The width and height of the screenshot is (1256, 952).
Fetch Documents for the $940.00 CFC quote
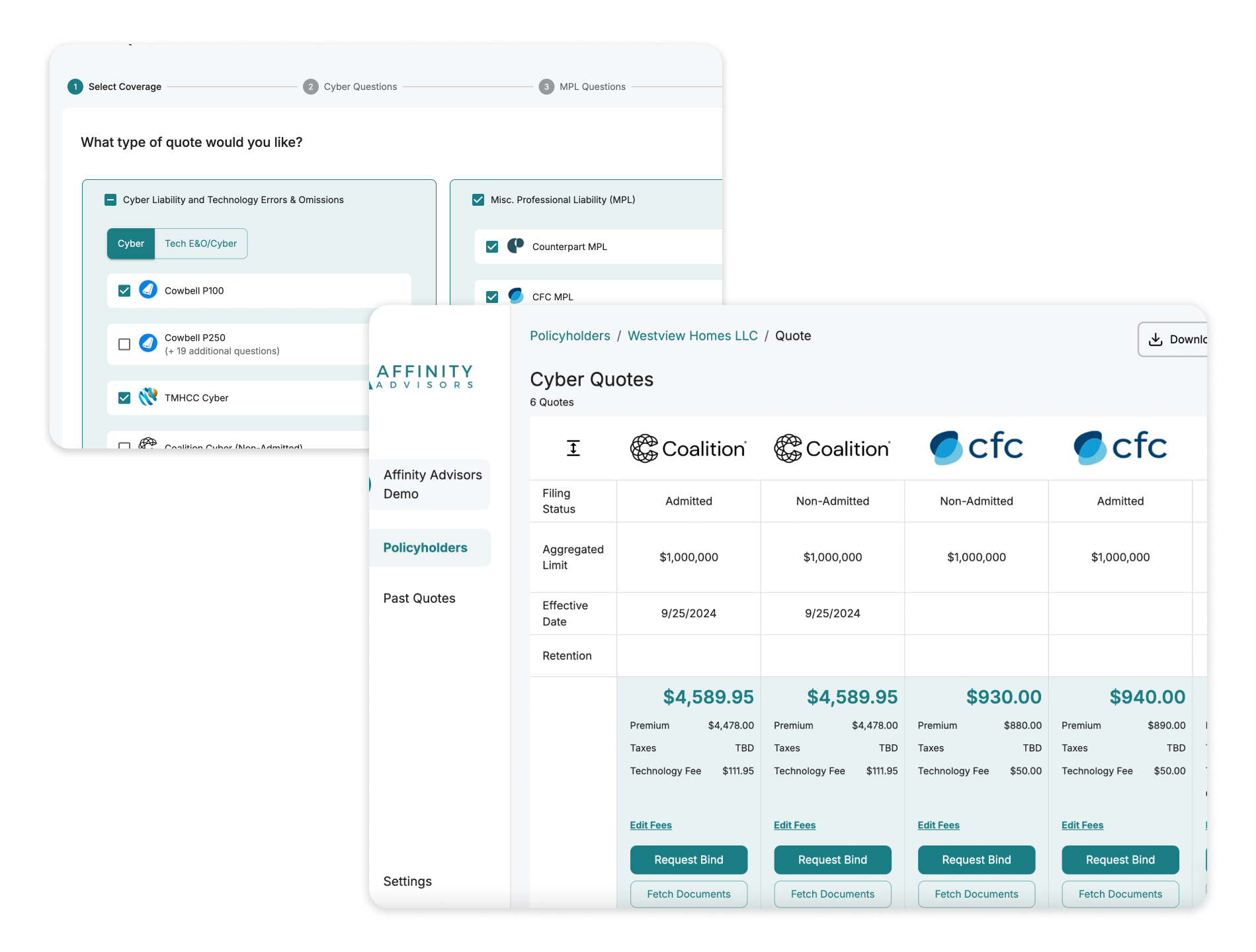(x=1120, y=894)
